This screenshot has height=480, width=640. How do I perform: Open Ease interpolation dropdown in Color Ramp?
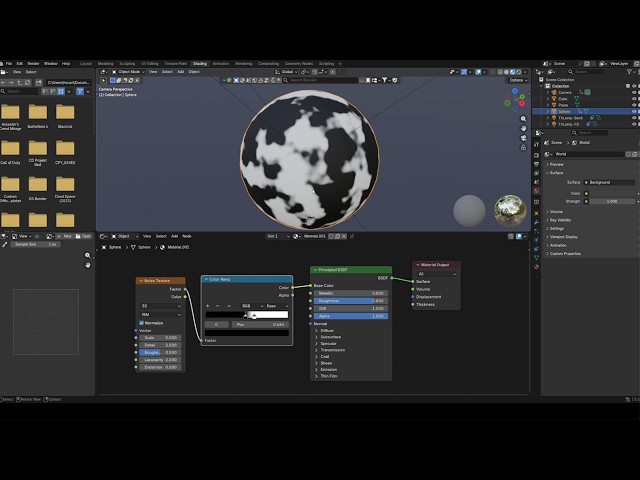click(x=277, y=306)
